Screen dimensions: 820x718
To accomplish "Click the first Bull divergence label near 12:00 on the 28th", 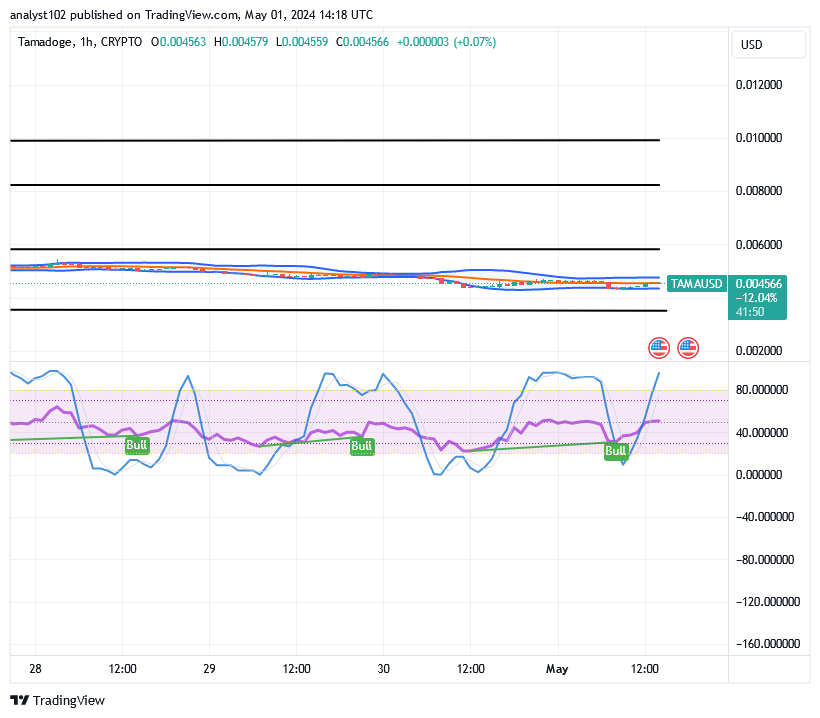I will [137, 445].
